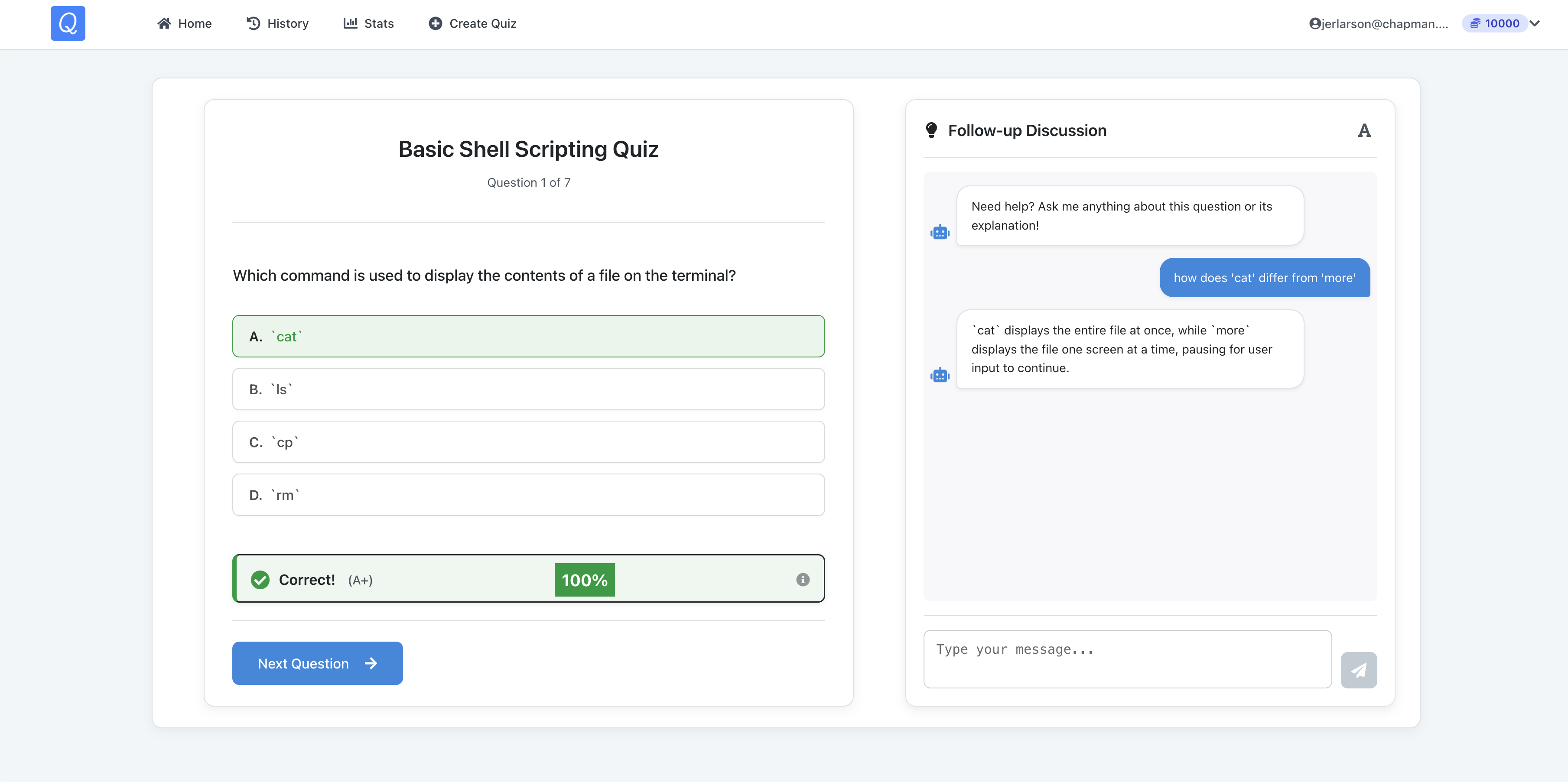
Task: View your Stats page
Action: pyautogui.click(x=368, y=23)
